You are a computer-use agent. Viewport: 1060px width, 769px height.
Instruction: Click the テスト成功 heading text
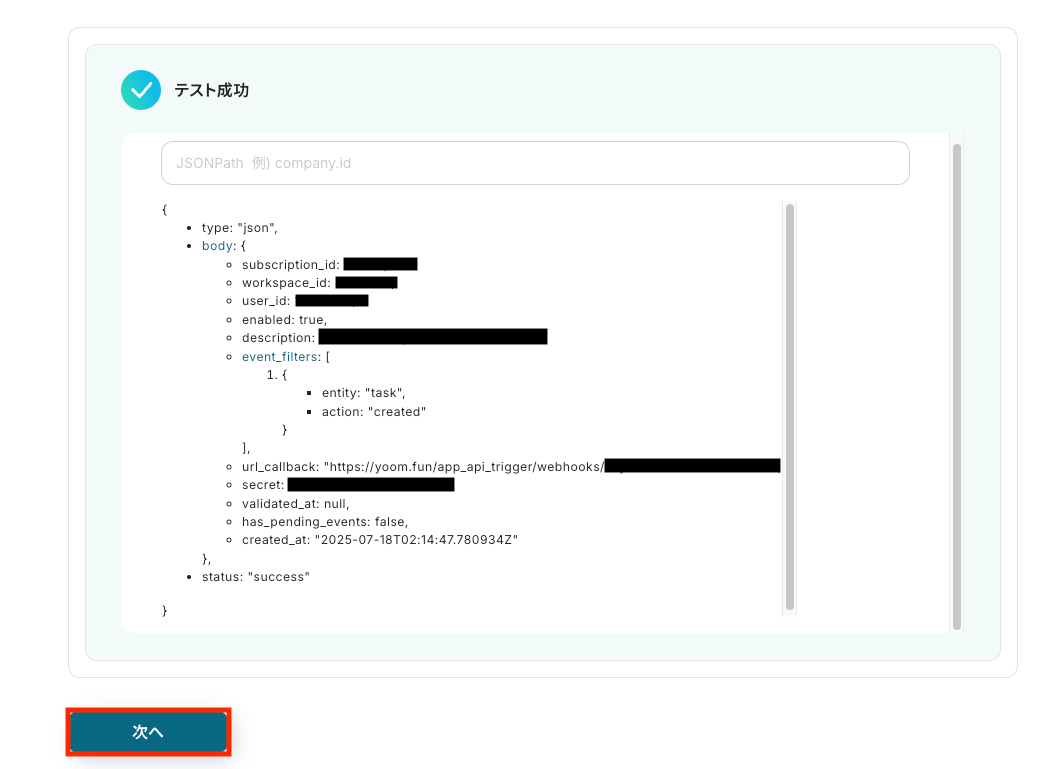212,91
